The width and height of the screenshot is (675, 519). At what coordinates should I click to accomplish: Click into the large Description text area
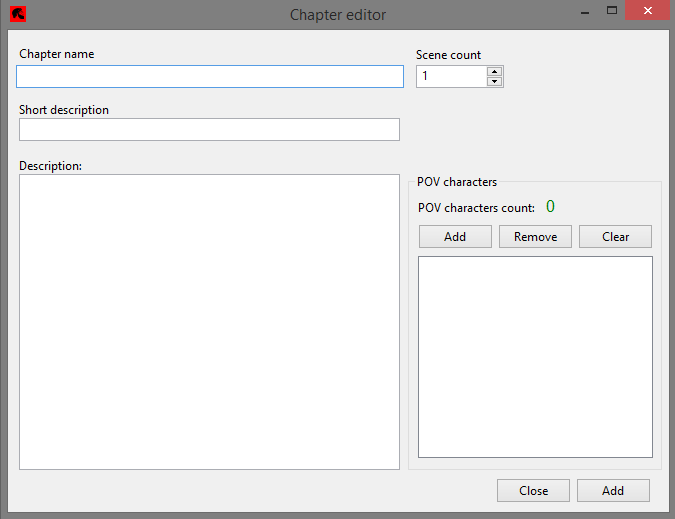pos(209,322)
